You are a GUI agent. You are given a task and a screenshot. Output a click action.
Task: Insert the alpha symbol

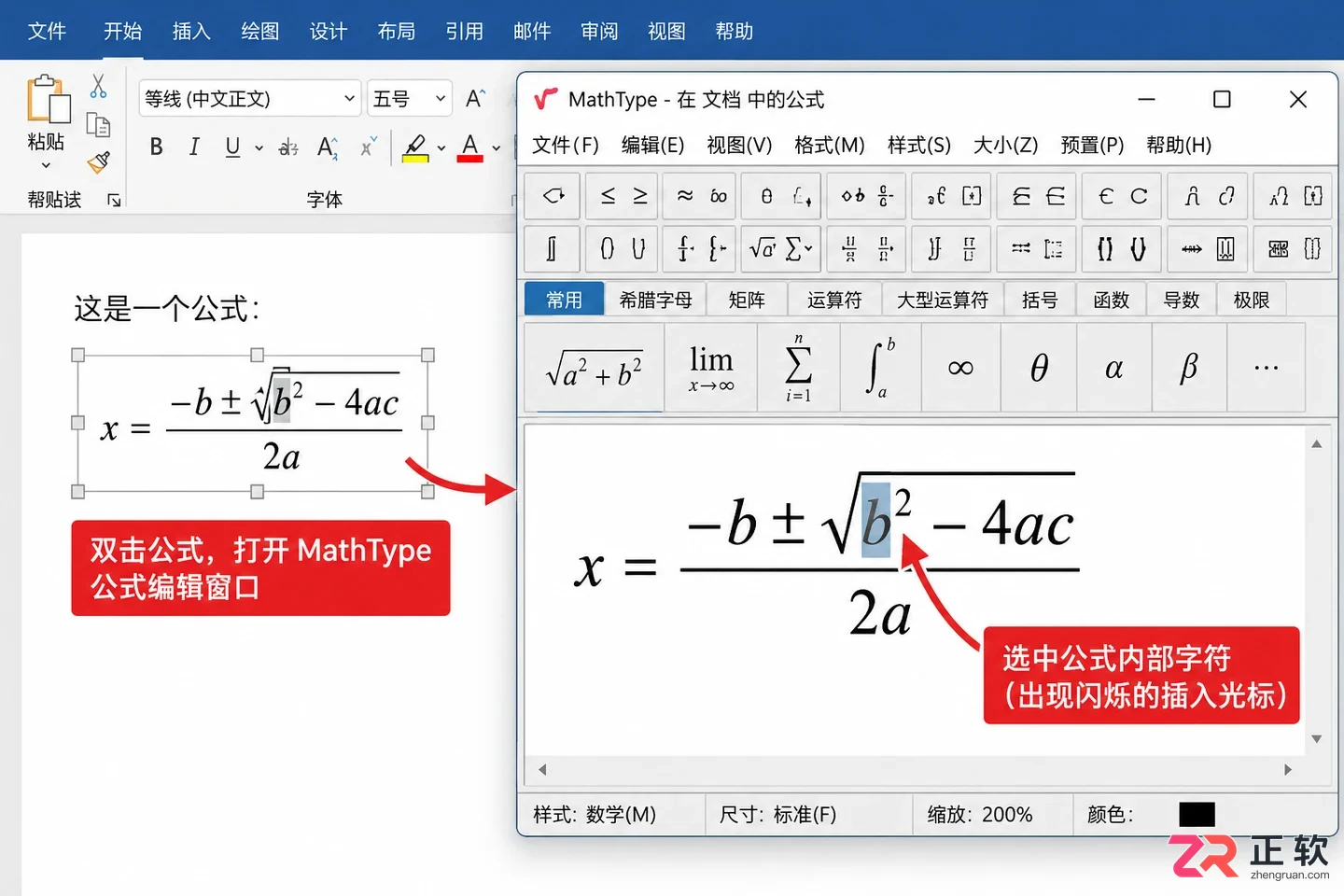click(x=1113, y=368)
